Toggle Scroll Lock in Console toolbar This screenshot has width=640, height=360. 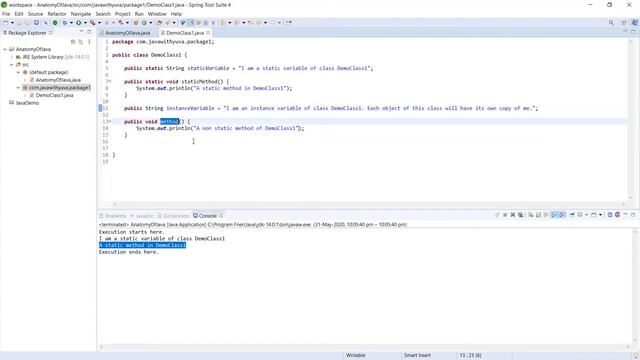pos(538,215)
